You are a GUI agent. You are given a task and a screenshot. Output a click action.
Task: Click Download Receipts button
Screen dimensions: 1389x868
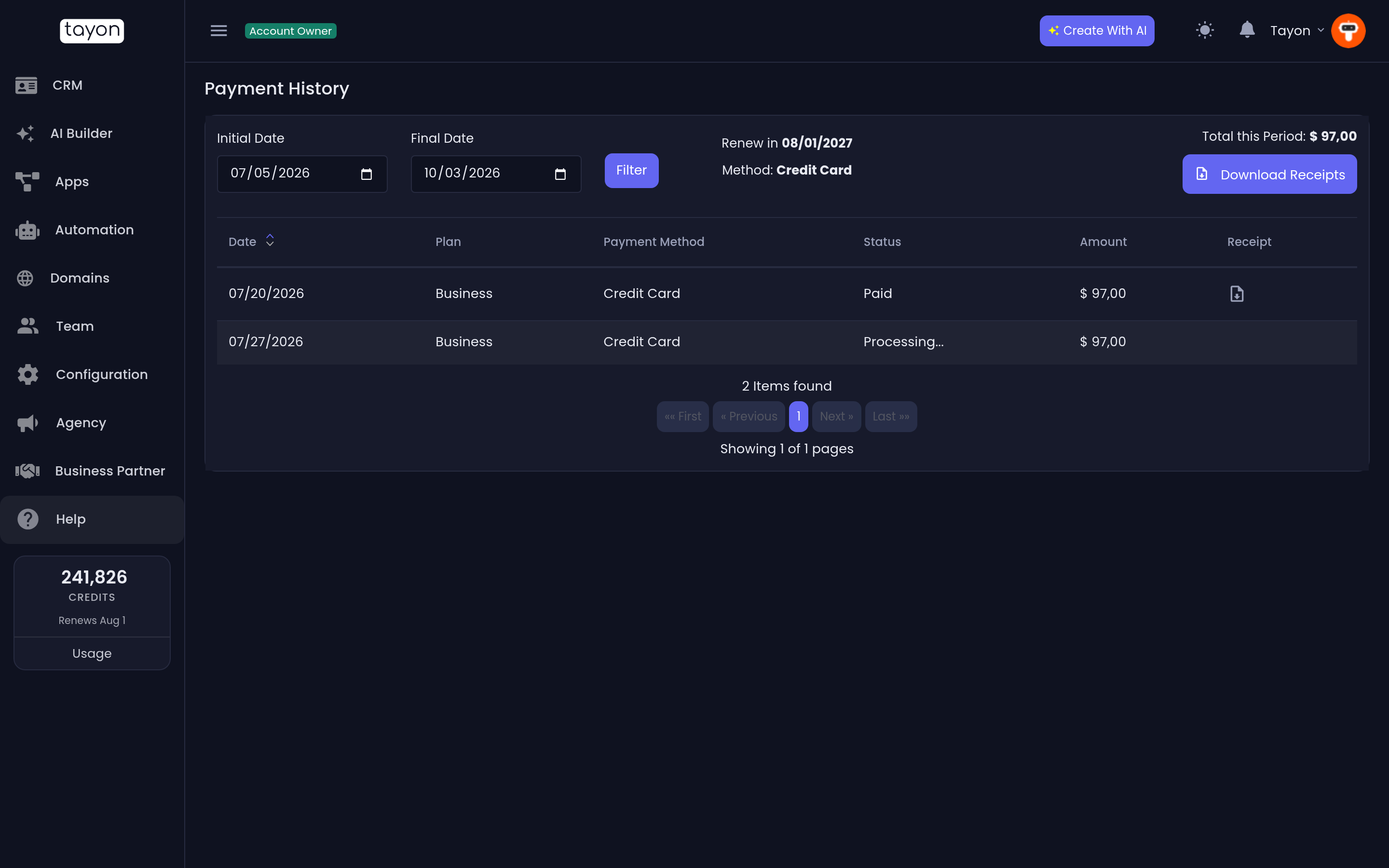(1269, 174)
